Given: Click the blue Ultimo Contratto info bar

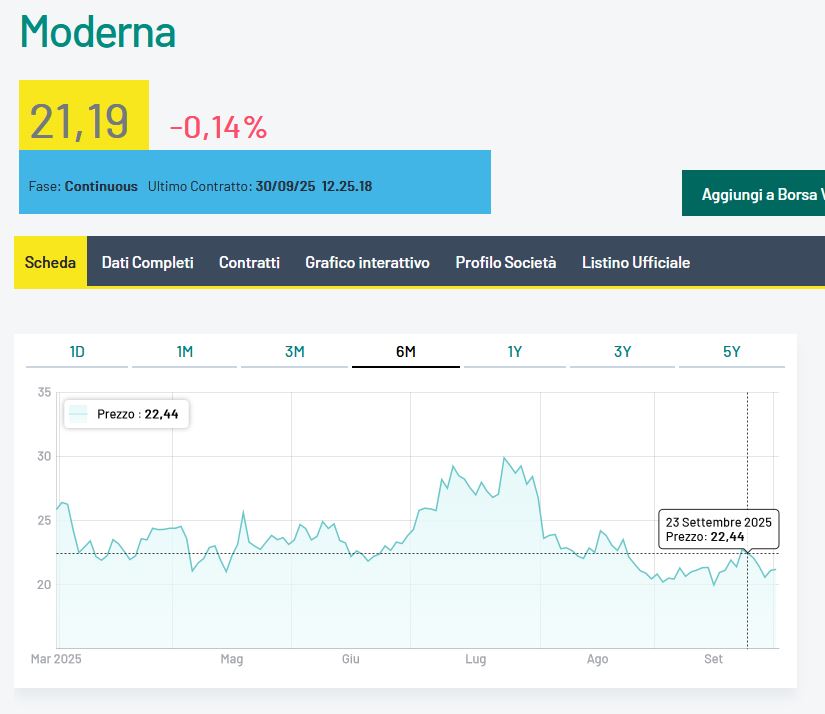Looking at the screenshot, I should click(254, 186).
